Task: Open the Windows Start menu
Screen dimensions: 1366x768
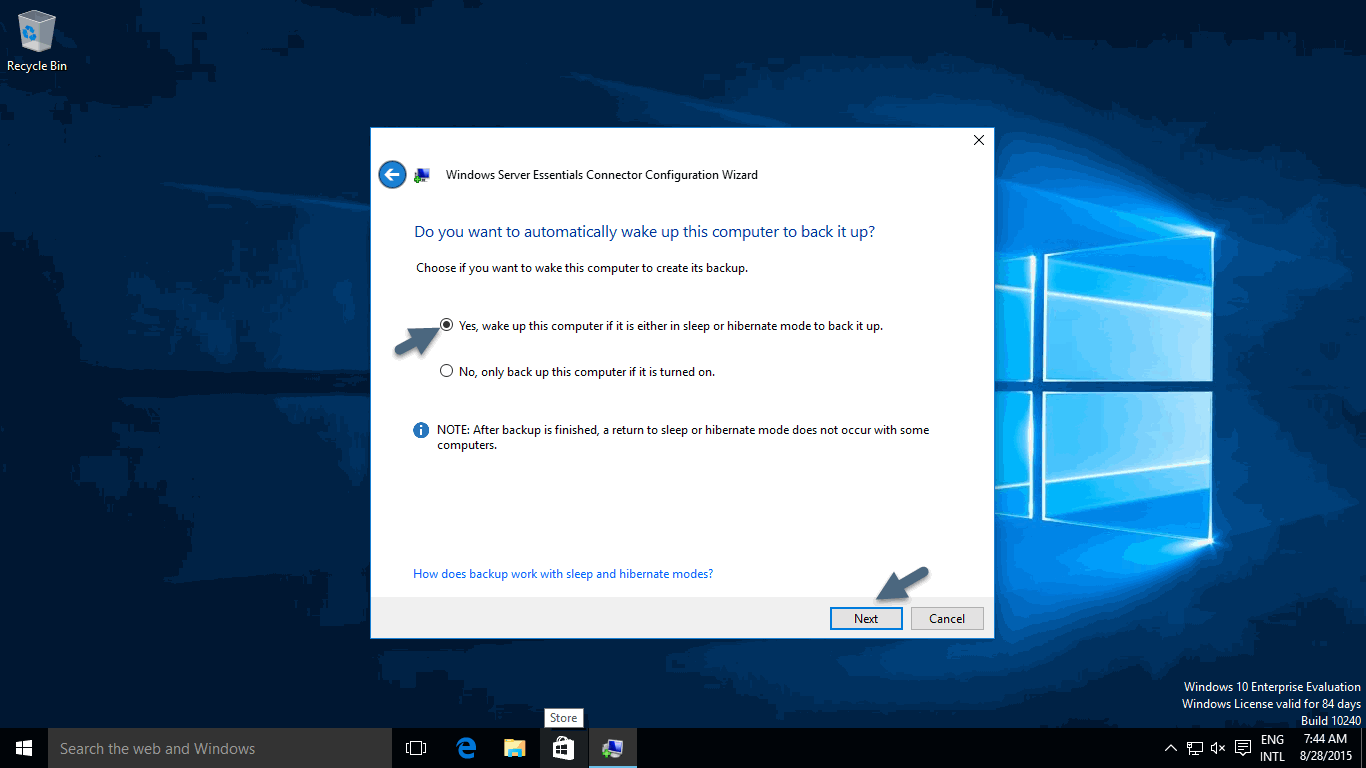Action: tap(24, 748)
